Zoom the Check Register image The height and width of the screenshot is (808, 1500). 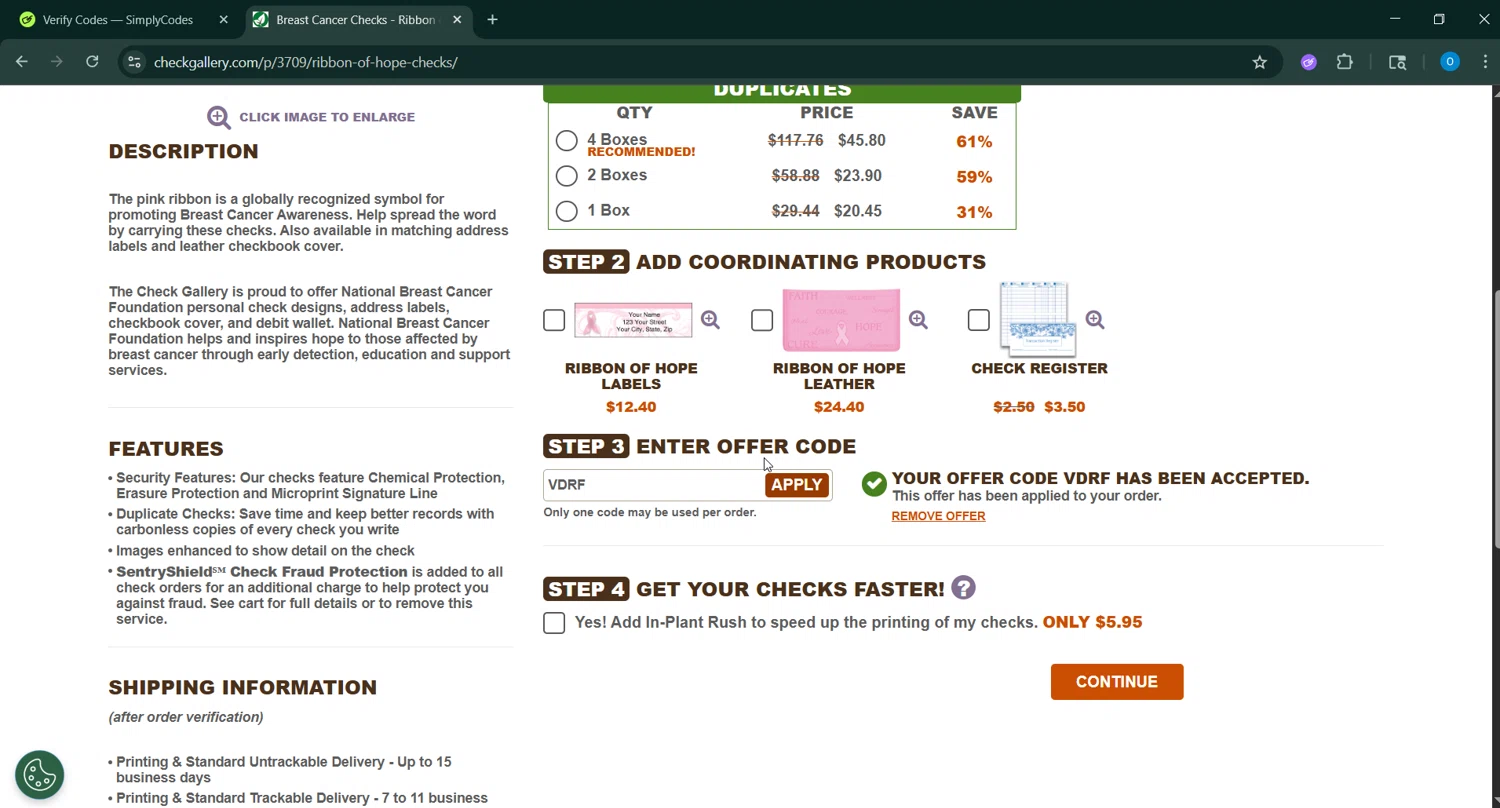pyautogui.click(x=1095, y=320)
